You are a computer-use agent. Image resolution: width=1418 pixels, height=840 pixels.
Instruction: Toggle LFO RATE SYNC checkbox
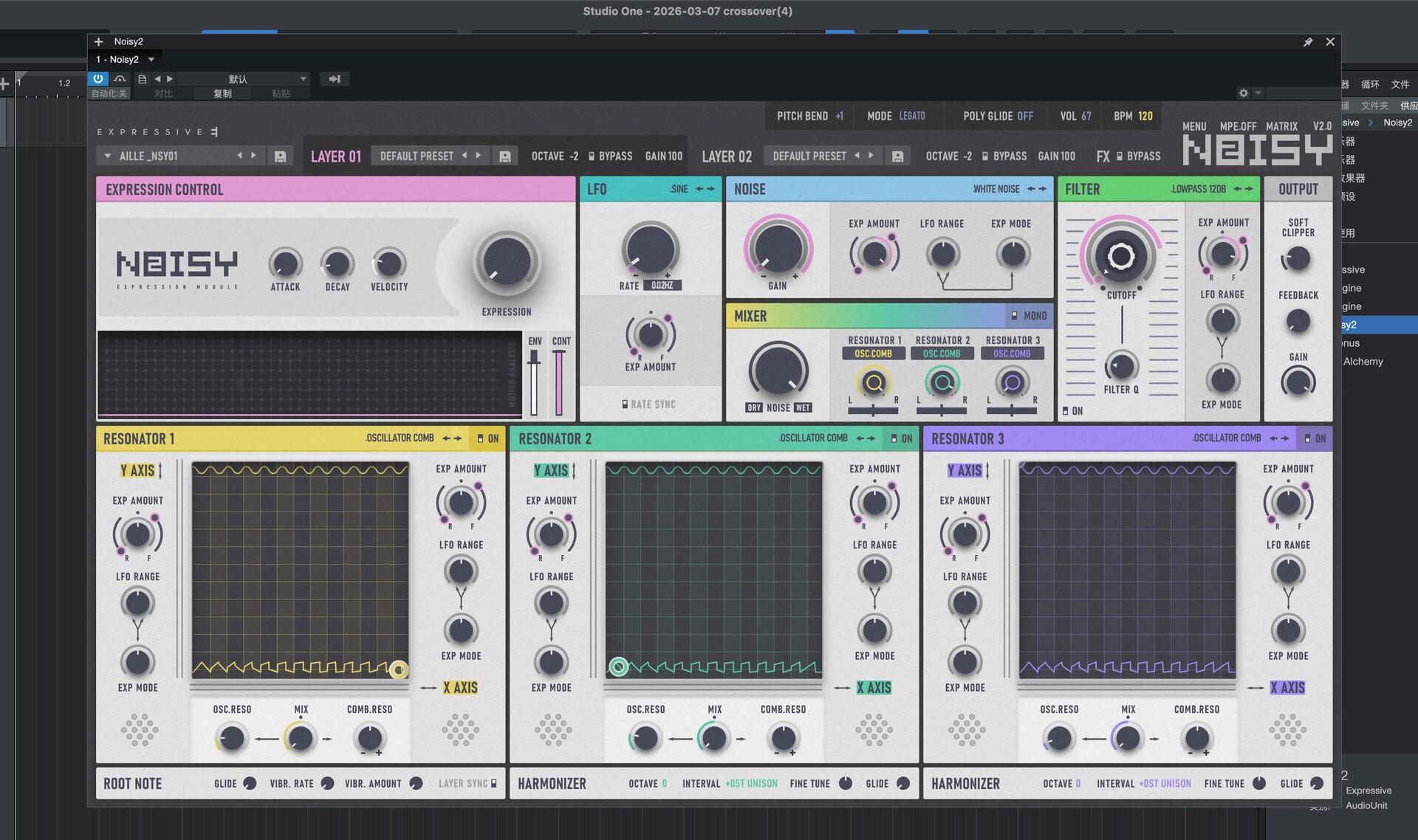click(626, 404)
